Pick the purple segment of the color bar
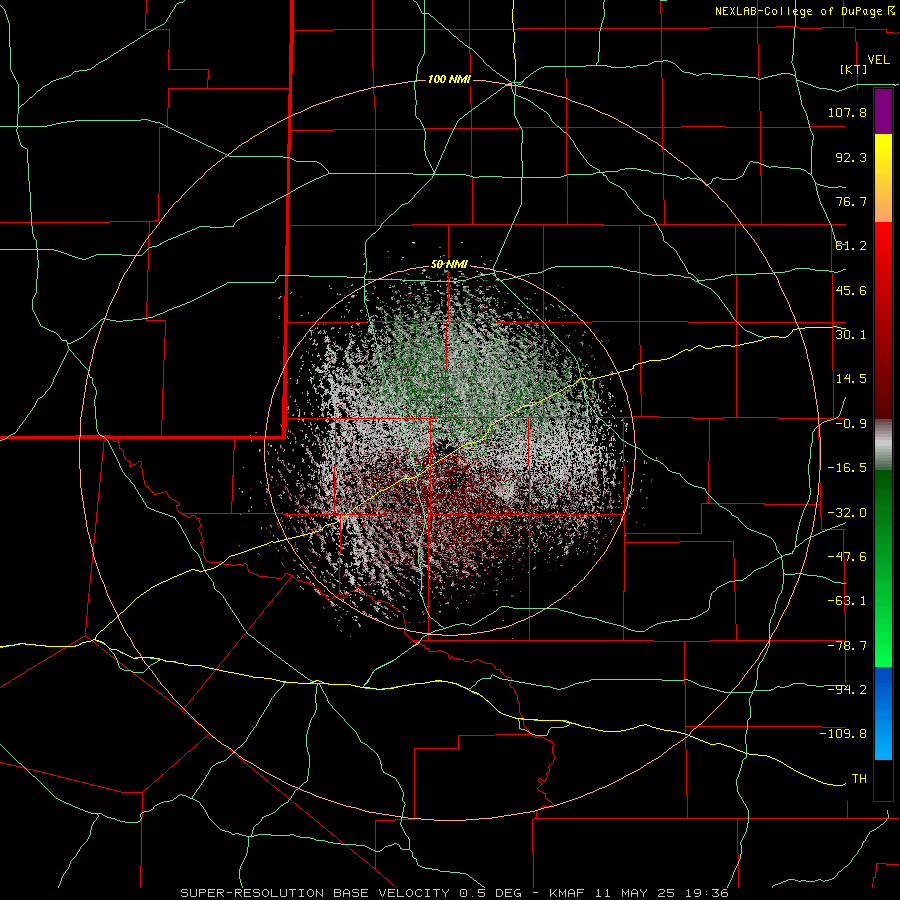 [883, 111]
